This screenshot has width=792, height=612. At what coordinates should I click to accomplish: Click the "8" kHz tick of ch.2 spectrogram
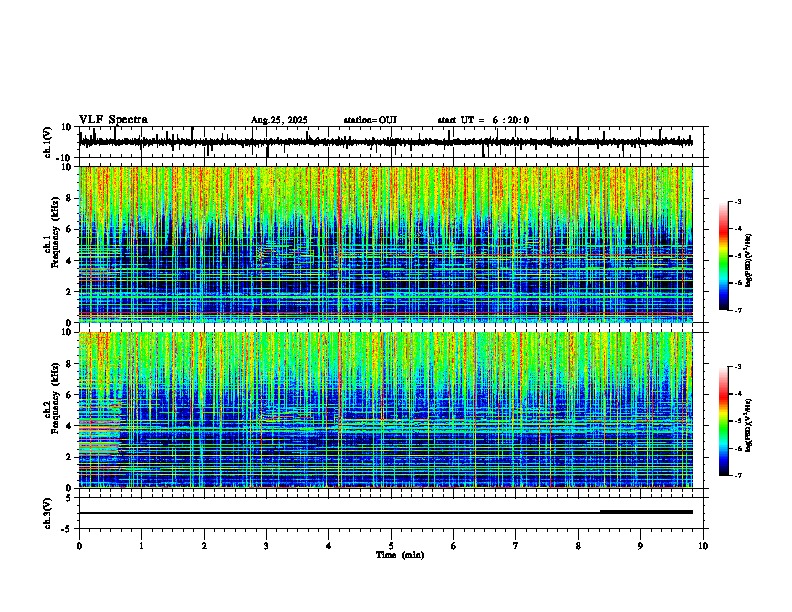pyautogui.click(x=69, y=363)
